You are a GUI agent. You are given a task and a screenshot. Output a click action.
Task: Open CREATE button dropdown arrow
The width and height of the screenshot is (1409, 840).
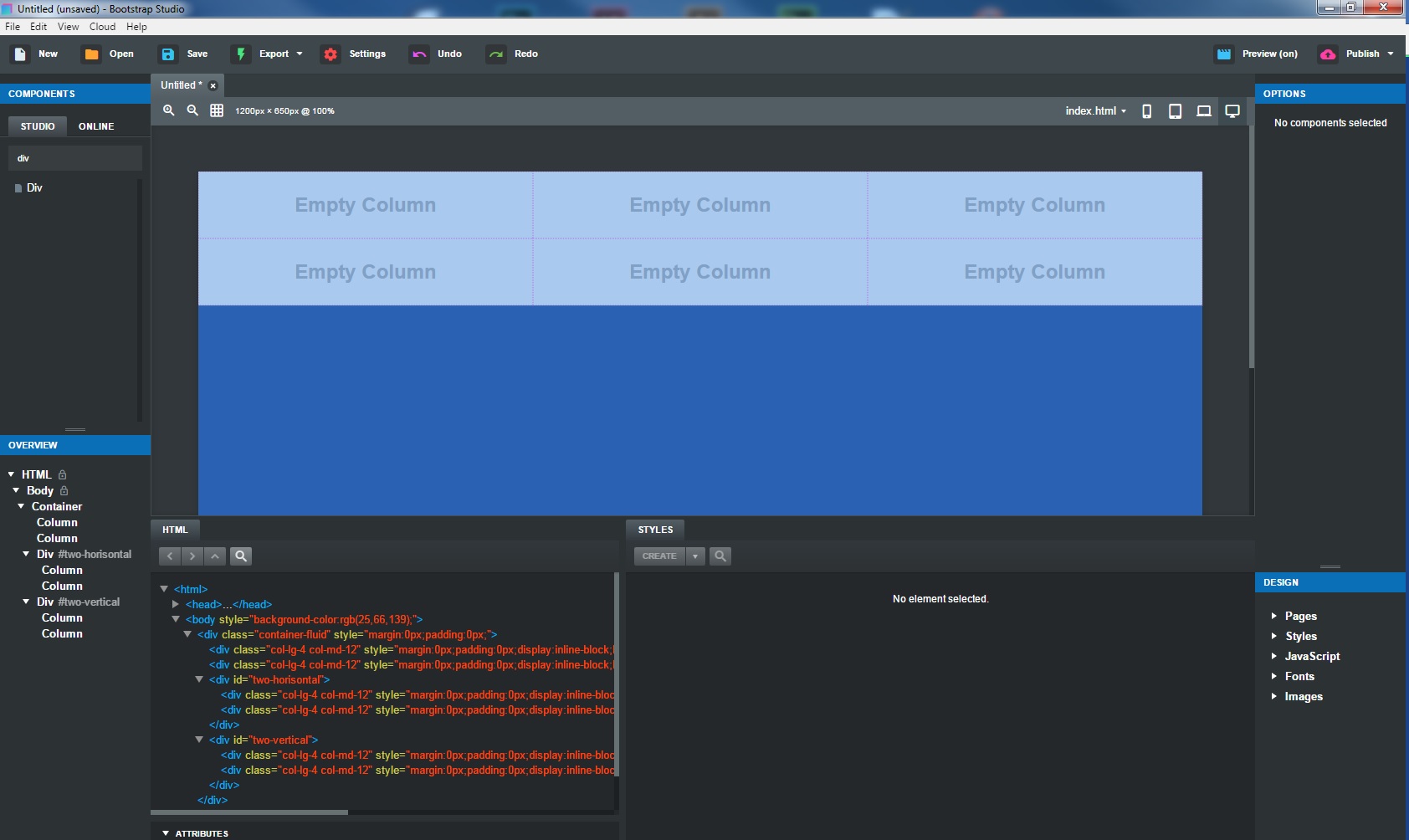pyautogui.click(x=695, y=556)
